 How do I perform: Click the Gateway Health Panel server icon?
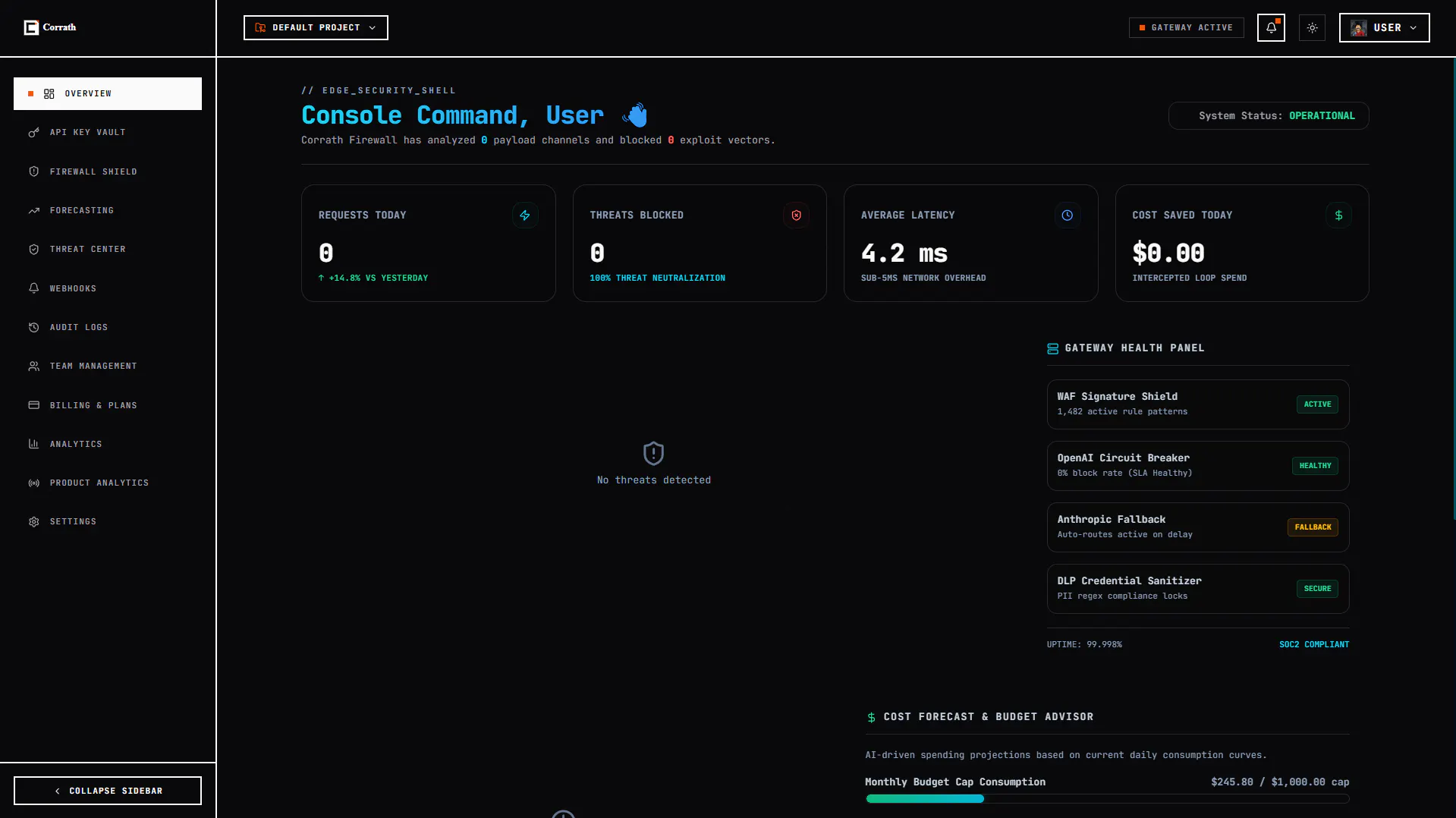[x=1052, y=348]
